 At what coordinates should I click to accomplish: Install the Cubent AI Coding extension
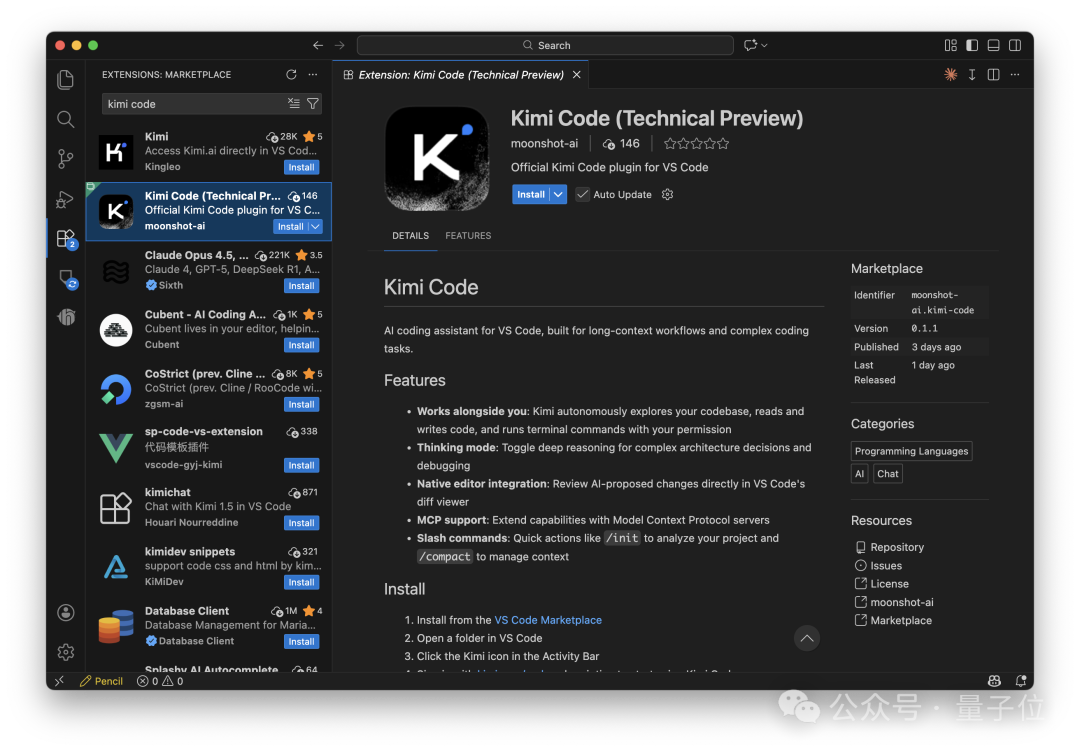[302, 345]
